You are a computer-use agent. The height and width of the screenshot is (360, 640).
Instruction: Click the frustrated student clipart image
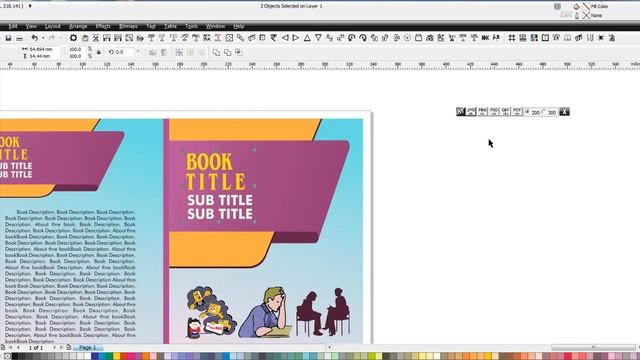click(x=265, y=312)
